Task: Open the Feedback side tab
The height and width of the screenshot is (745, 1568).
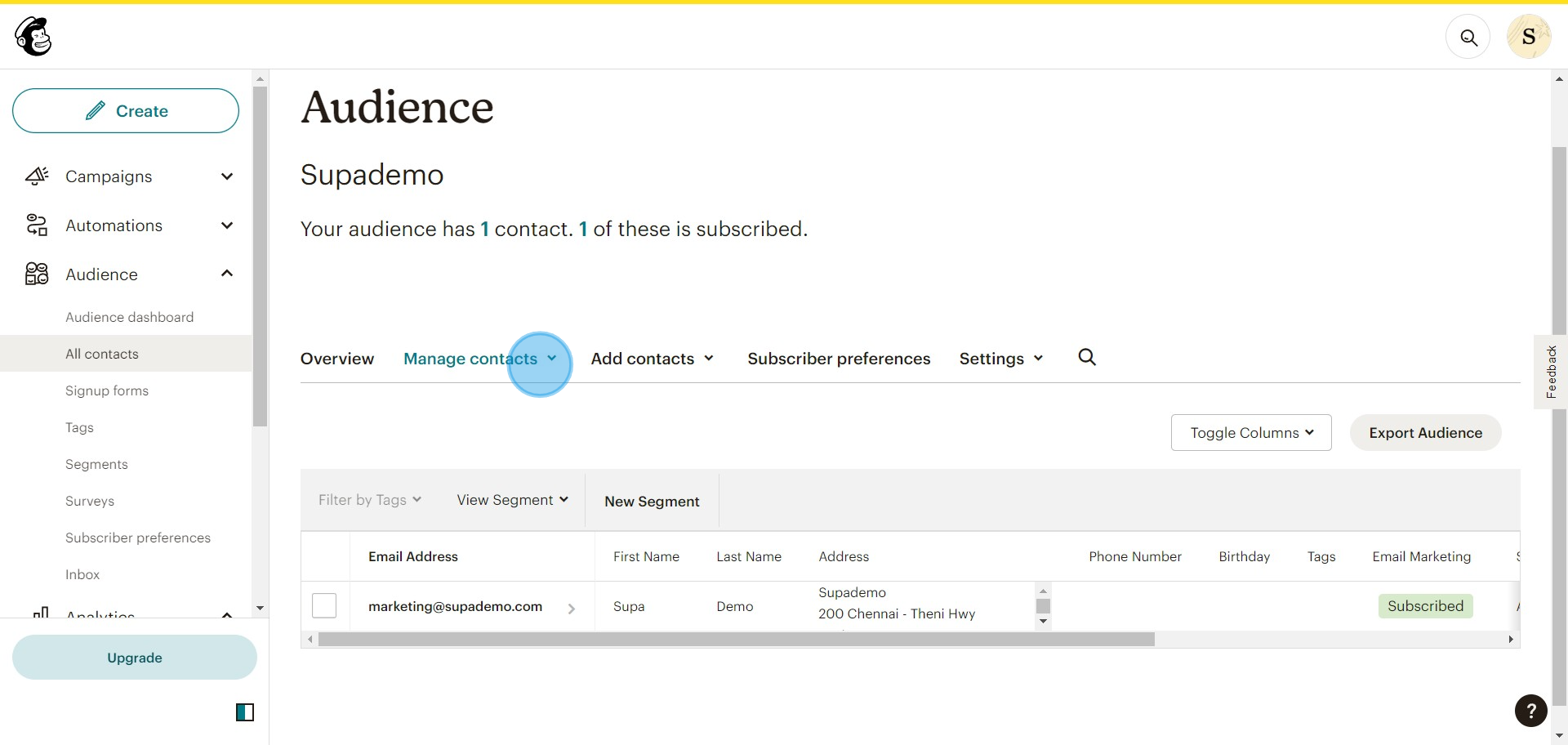Action: (x=1551, y=372)
